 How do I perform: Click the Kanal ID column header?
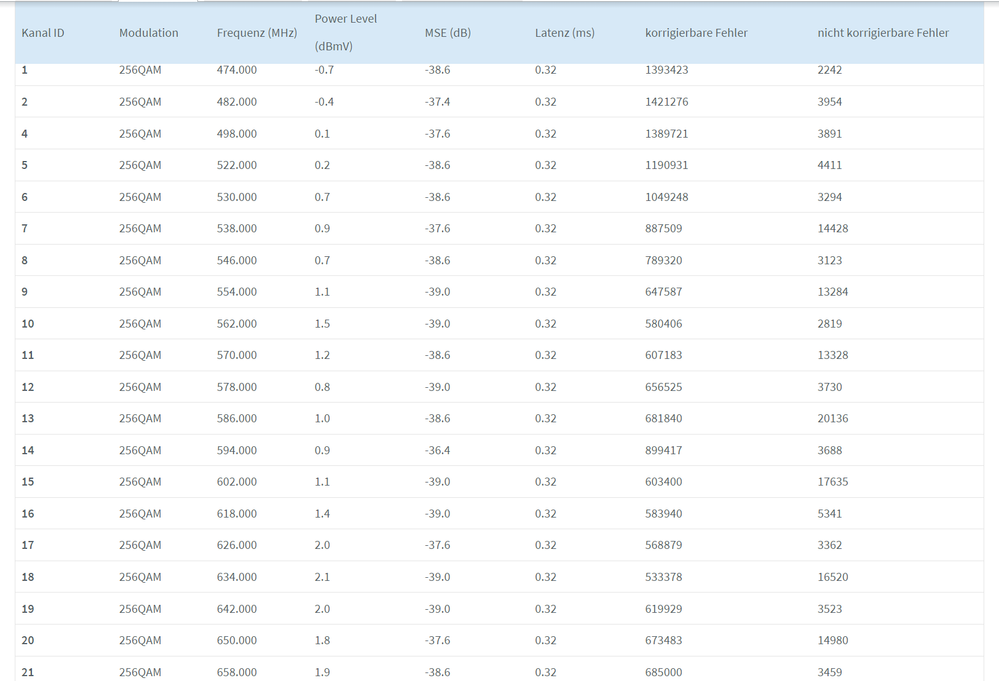(43, 33)
